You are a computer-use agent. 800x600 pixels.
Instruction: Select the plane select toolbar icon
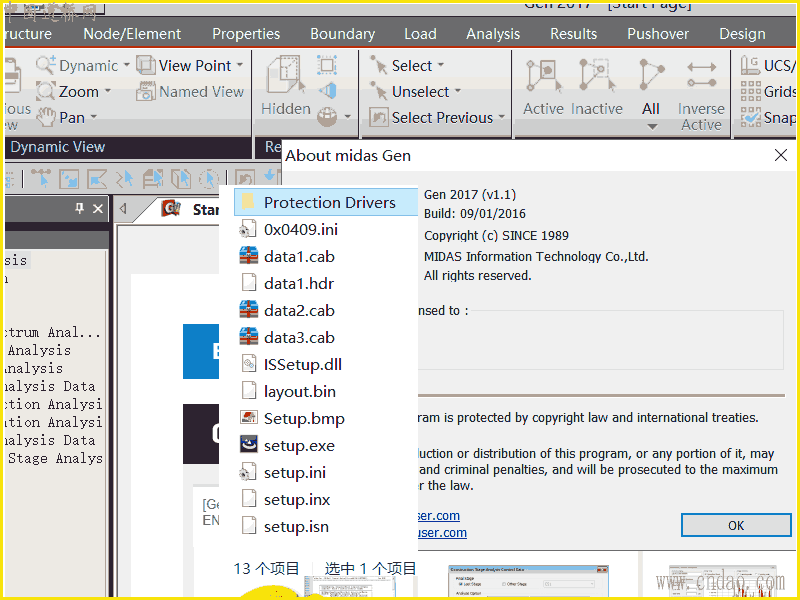click(x=153, y=179)
